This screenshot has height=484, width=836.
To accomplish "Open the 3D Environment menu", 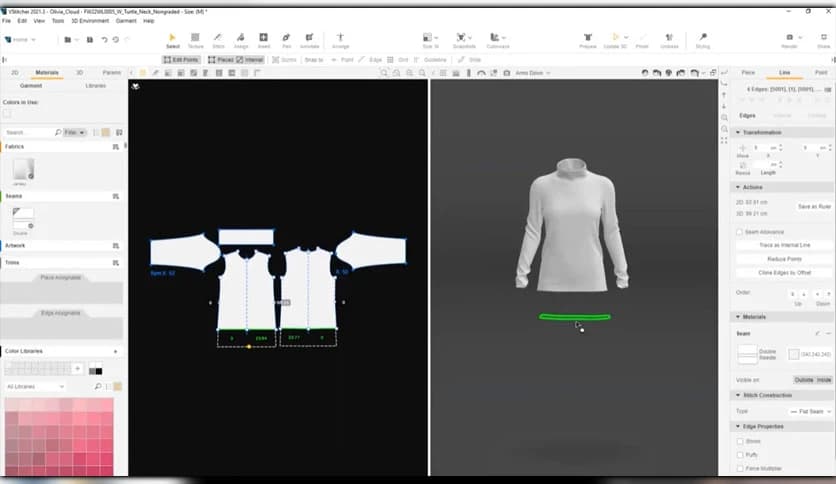I will [x=90, y=20].
